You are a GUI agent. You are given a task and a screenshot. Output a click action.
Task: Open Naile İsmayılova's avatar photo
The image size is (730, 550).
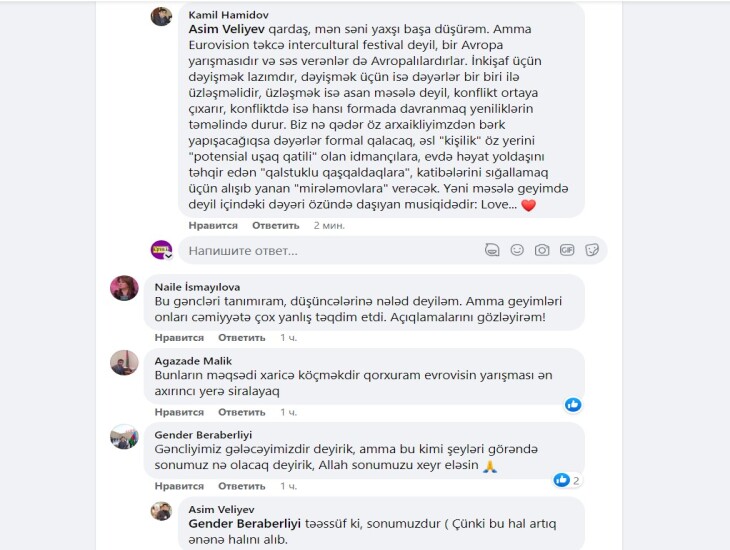124,288
